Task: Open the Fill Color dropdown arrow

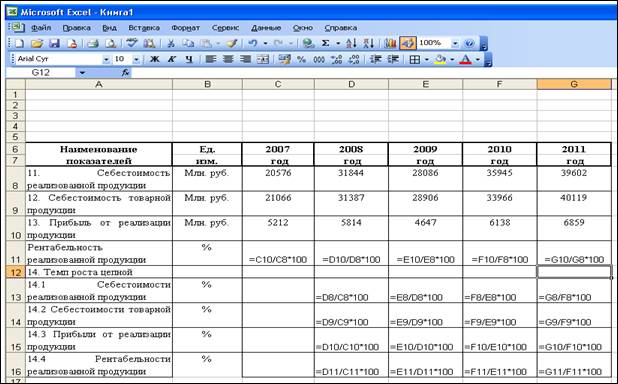Action: [452, 60]
